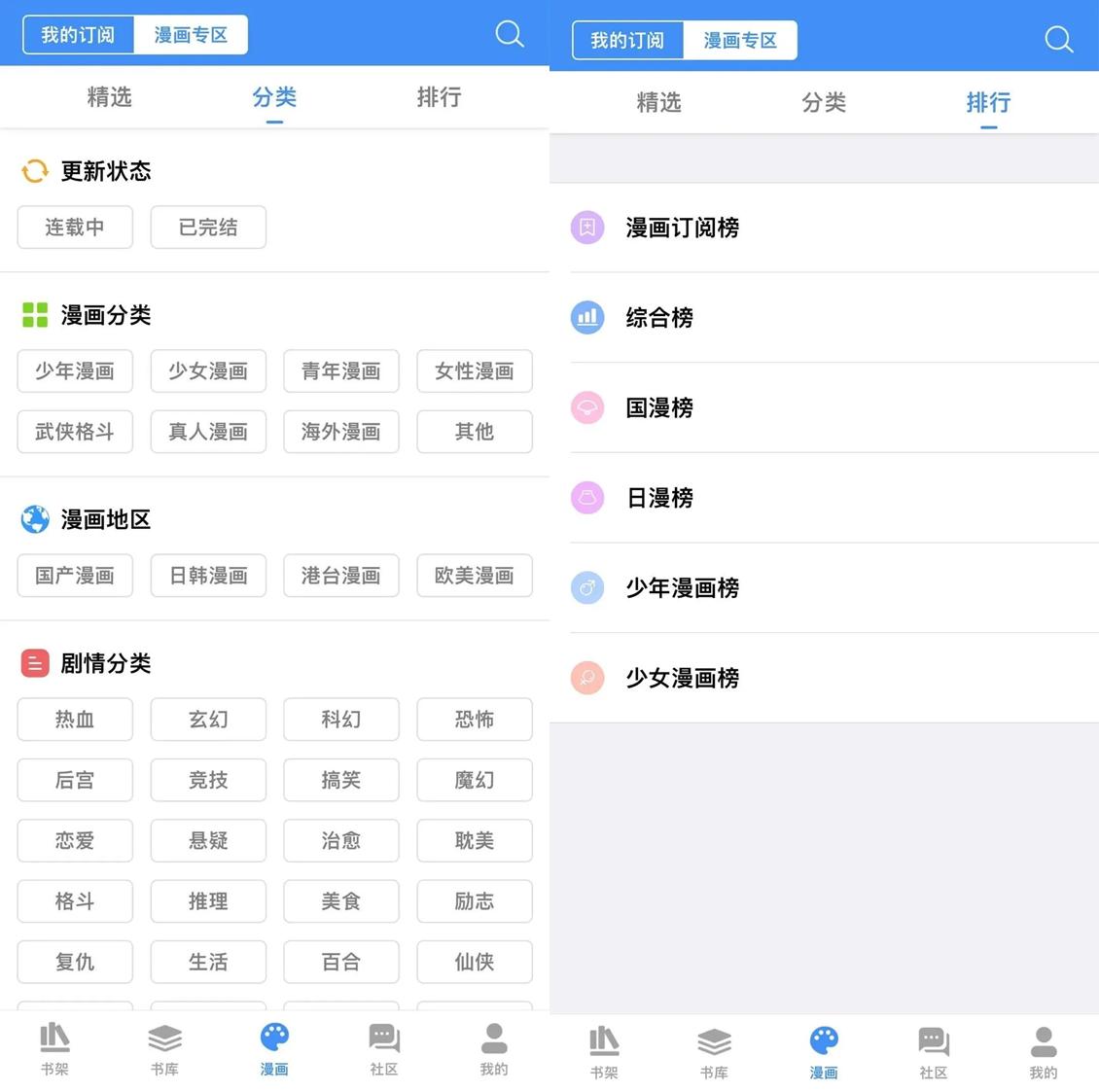Select the 已完结 completed status filter
Screen dimensions: 1099x1092
click(x=208, y=227)
